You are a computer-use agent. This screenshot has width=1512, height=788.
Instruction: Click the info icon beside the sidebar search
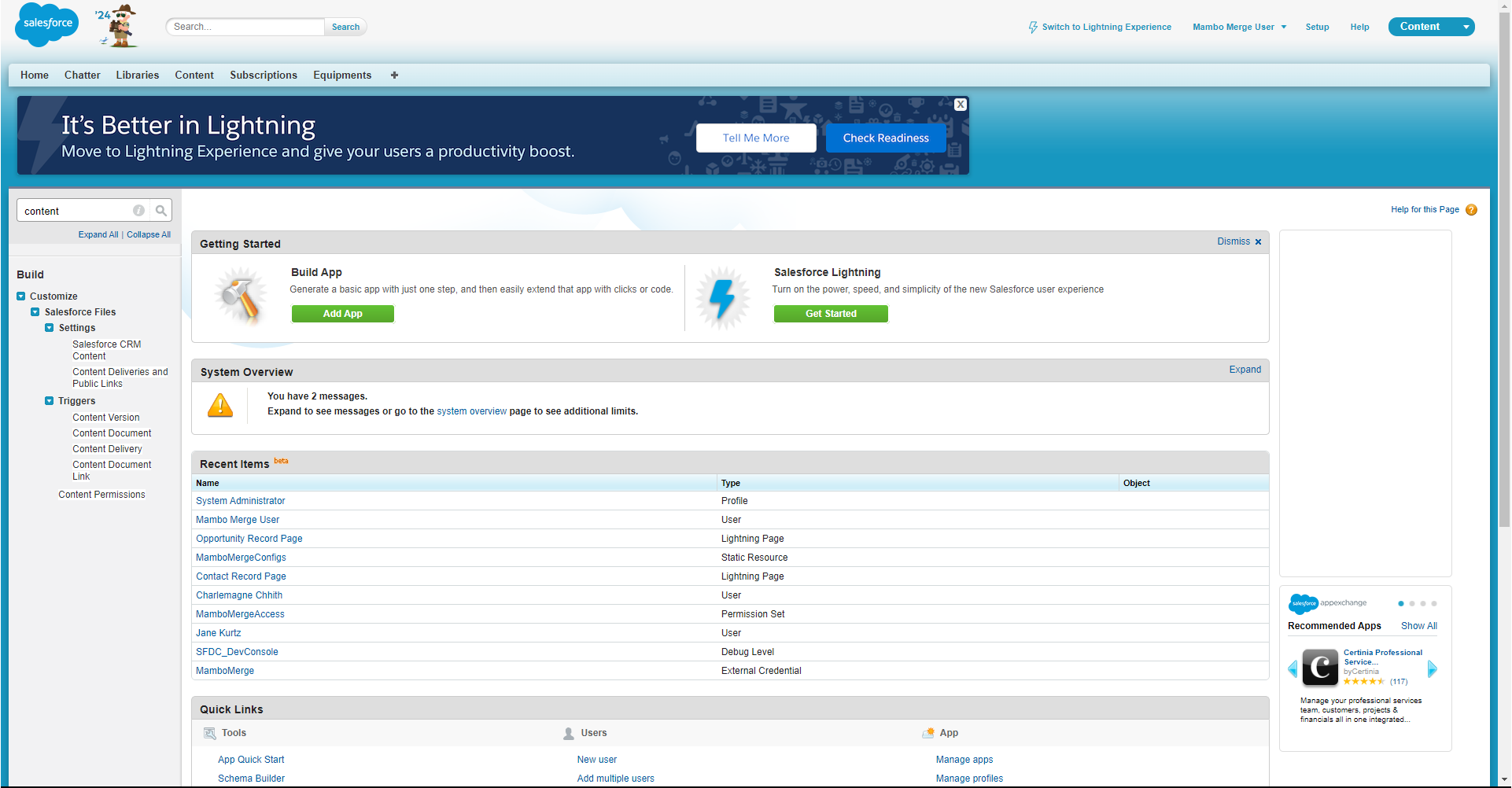coord(138,210)
